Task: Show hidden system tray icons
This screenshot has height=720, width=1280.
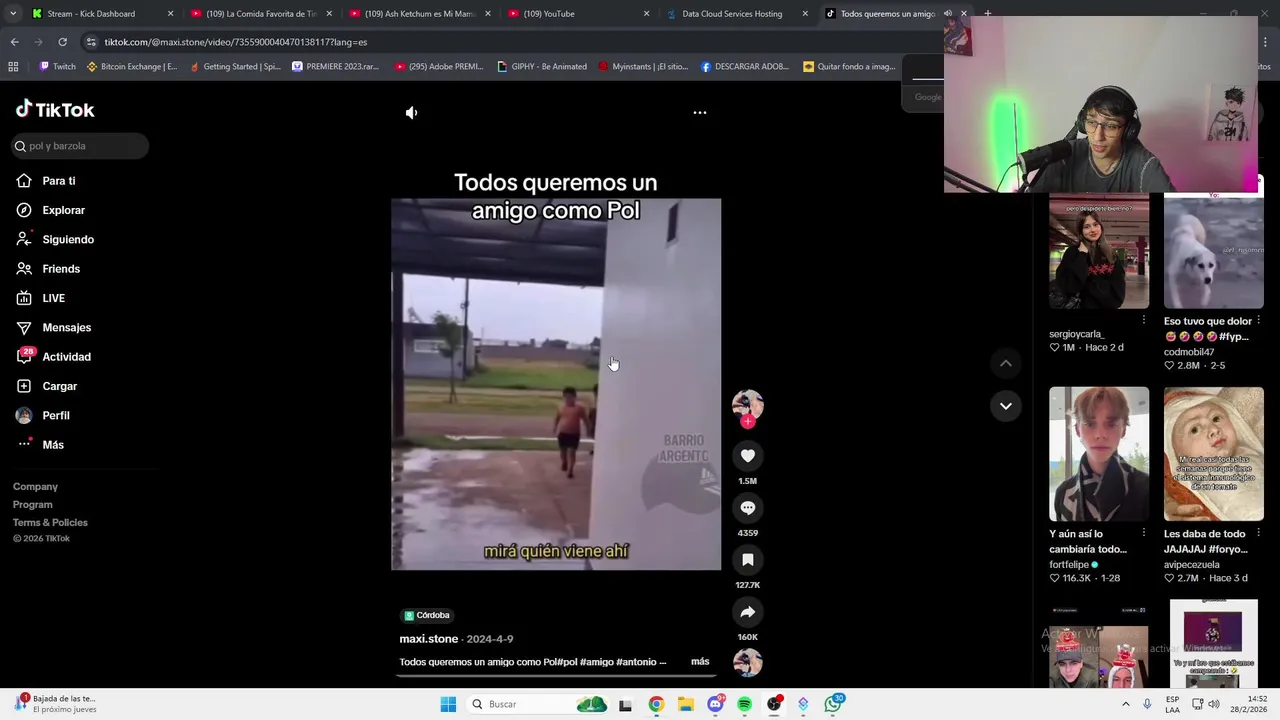Action: [1125, 704]
